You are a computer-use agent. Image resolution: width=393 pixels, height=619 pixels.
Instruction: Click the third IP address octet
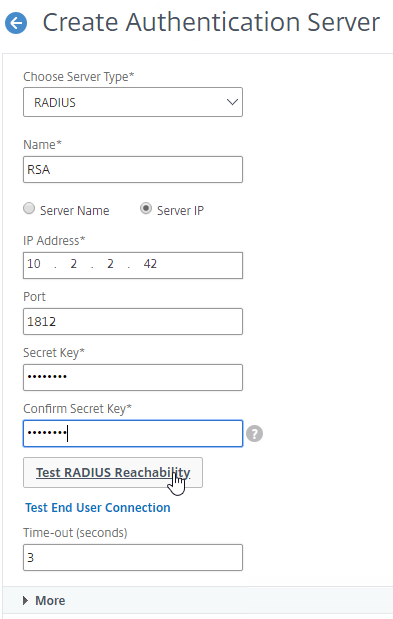[x=110, y=264]
